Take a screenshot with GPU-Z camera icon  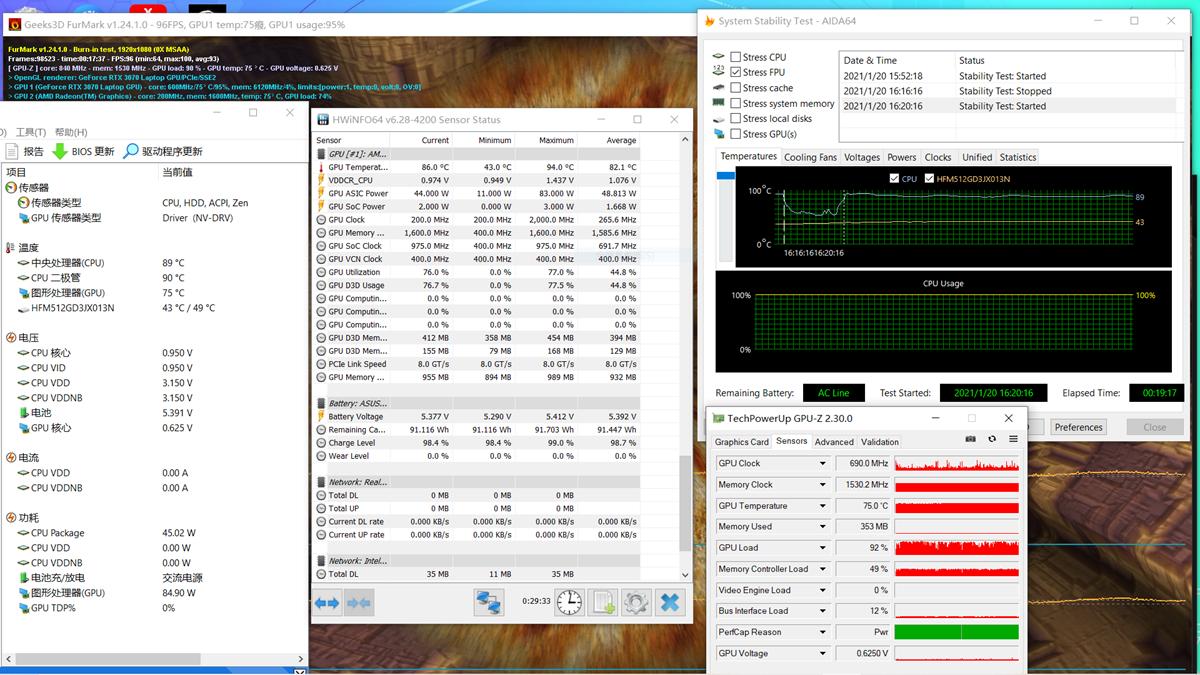[970, 438]
